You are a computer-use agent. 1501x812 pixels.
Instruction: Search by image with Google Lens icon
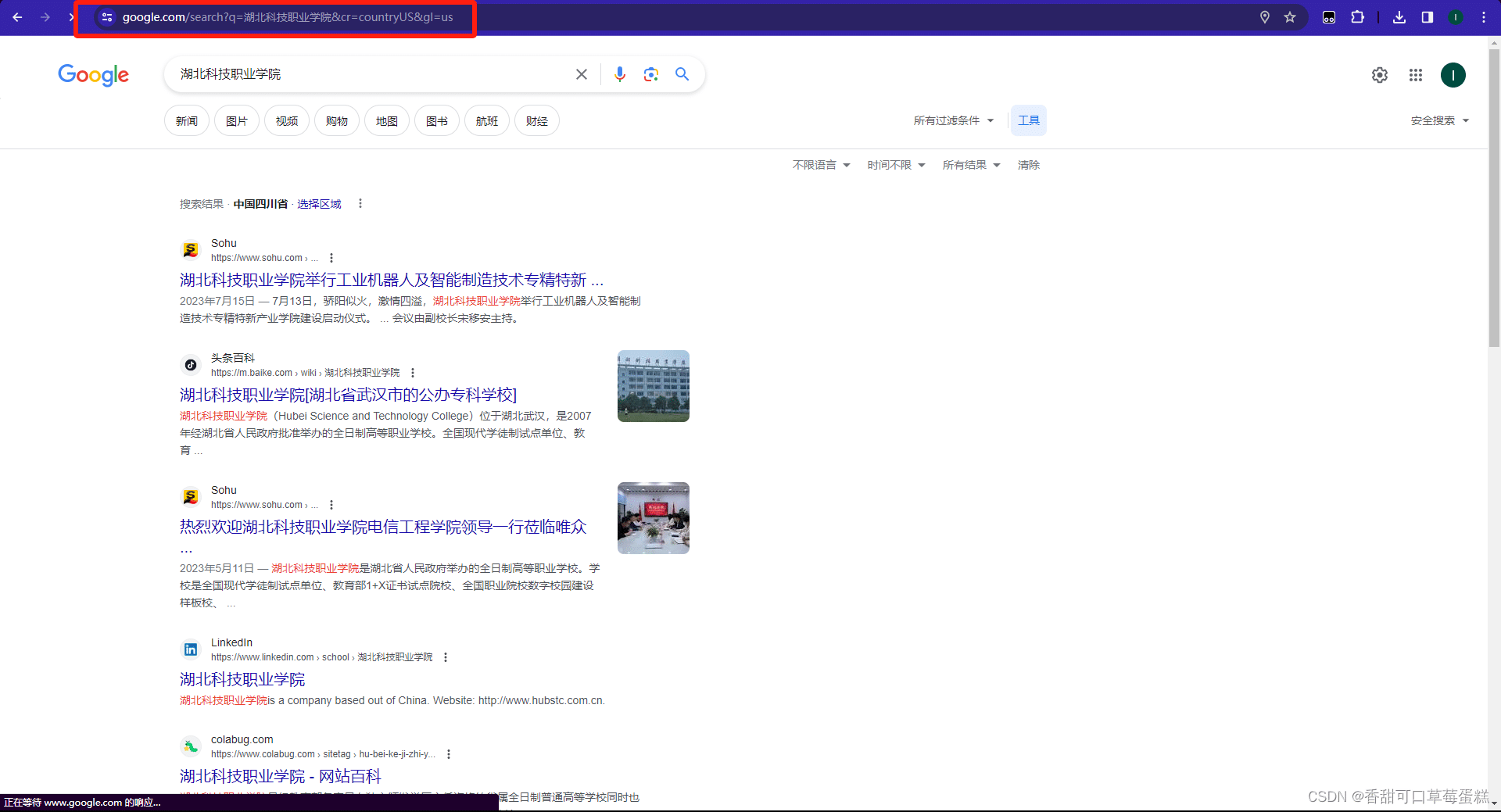click(x=651, y=74)
